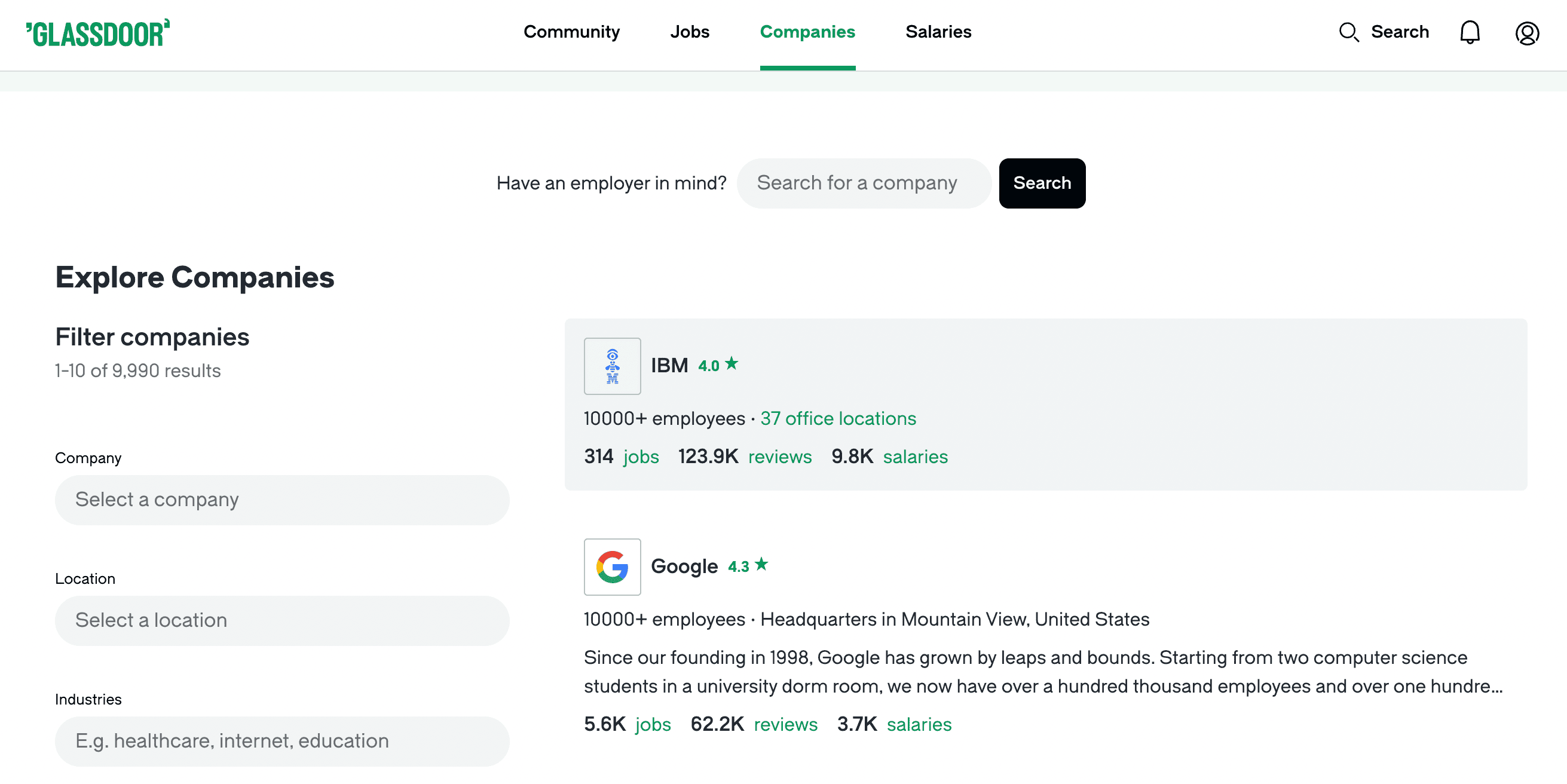
Task: Open the Select a company dropdown
Action: coord(281,500)
